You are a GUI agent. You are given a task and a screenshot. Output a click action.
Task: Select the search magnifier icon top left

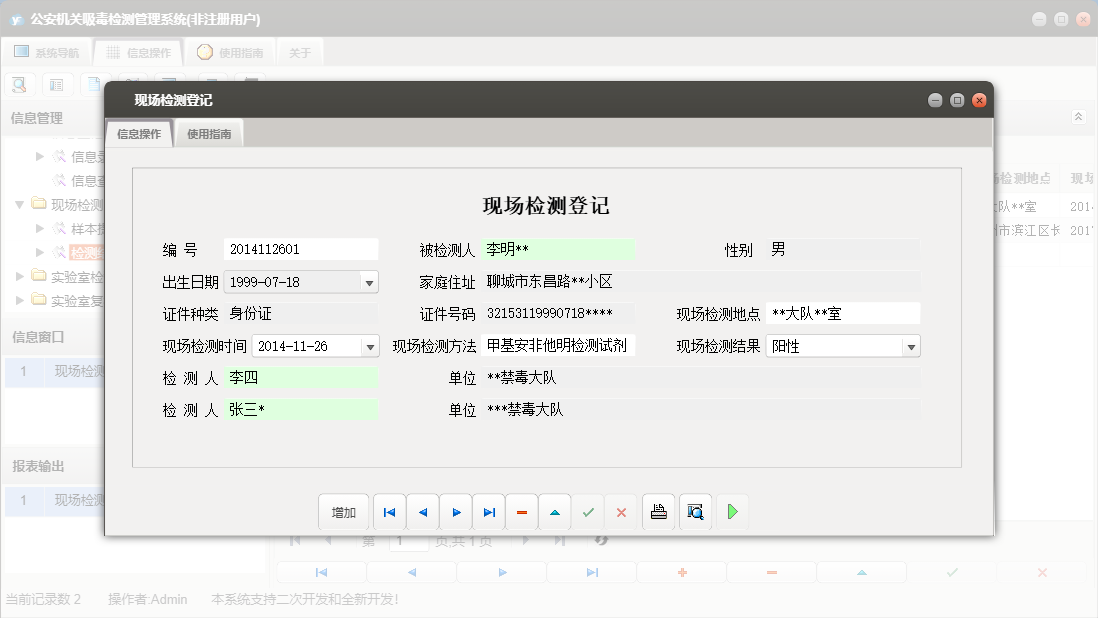coord(18,84)
